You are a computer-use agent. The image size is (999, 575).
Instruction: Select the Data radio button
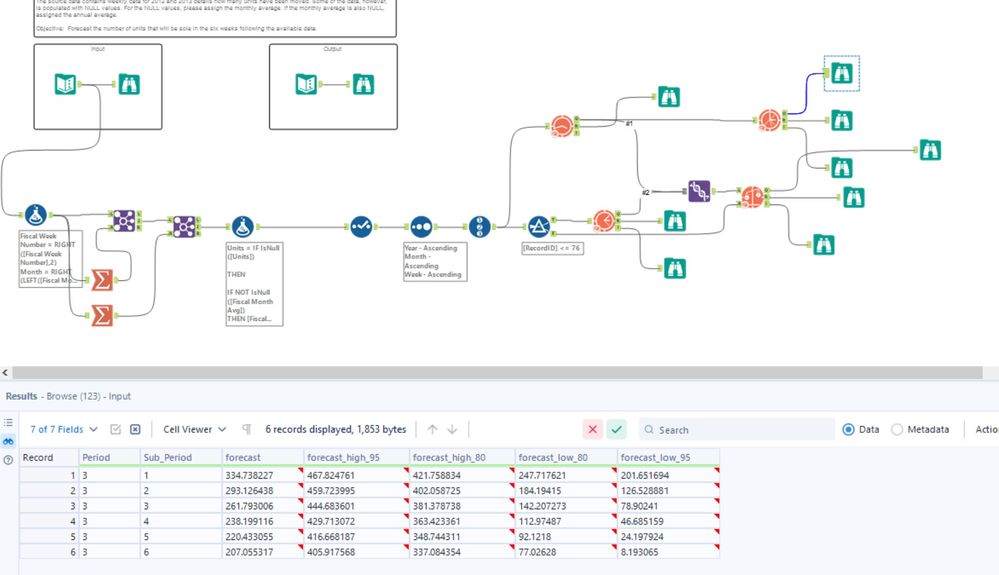(x=848, y=430)
